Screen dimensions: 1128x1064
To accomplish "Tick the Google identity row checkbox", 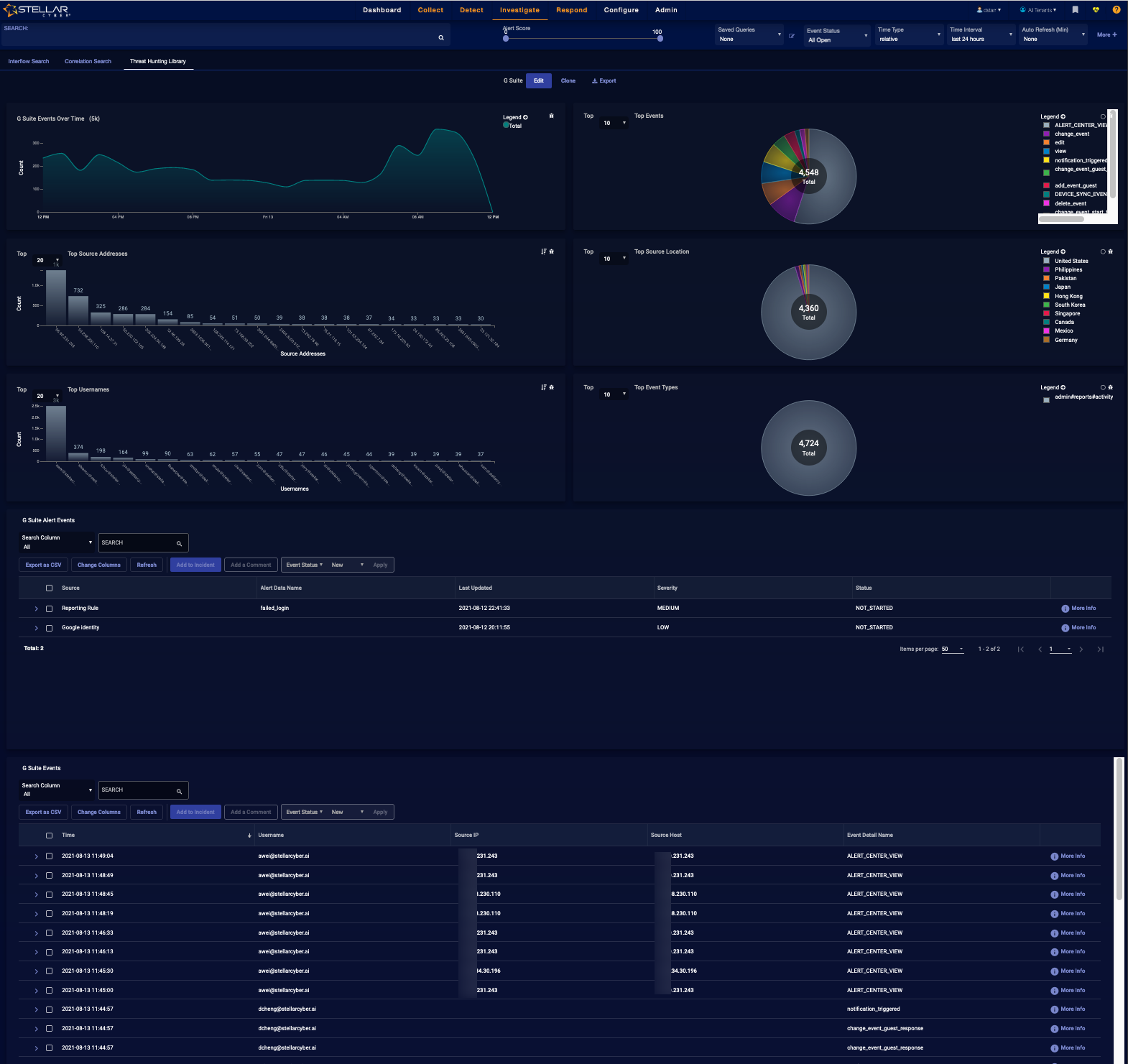I will [49, 628].
